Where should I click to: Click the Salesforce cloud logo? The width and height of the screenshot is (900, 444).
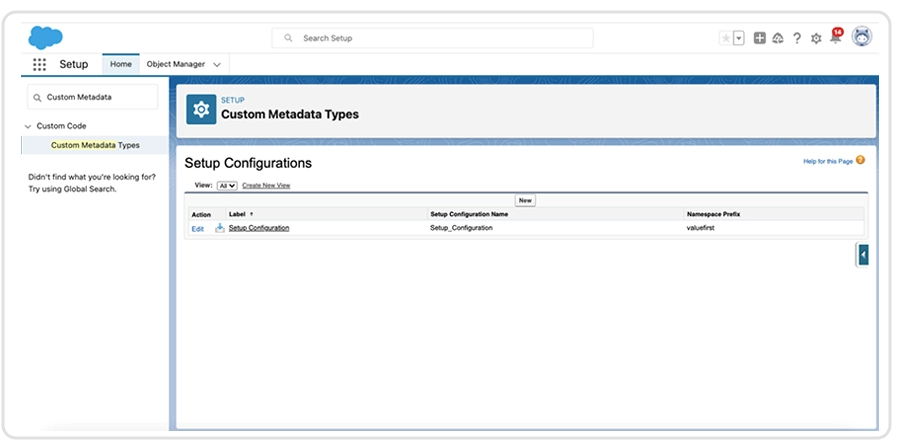[x=46, y=38]
